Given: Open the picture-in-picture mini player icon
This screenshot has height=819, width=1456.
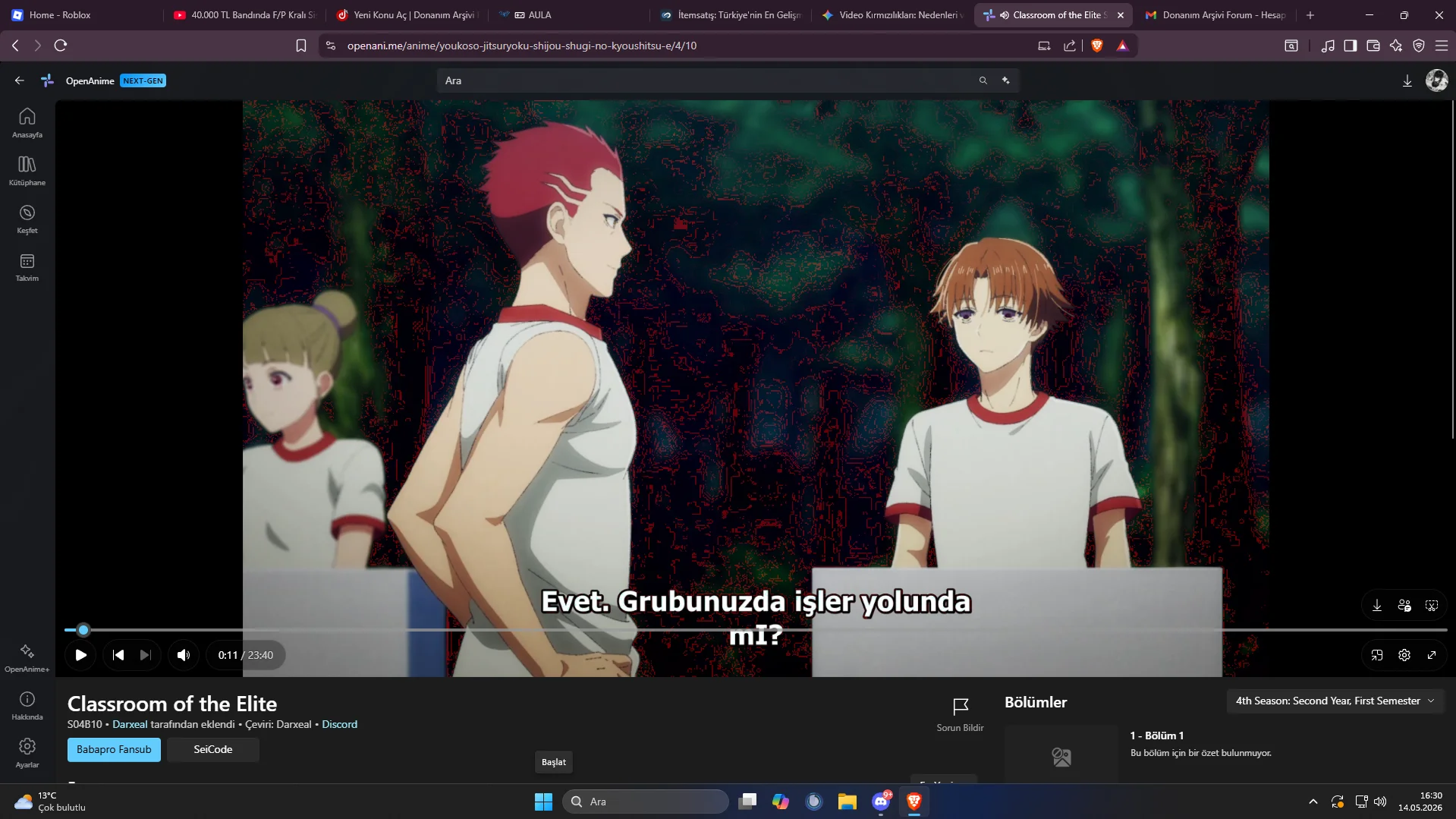Looking at the screenshot, I should 1377,655.
